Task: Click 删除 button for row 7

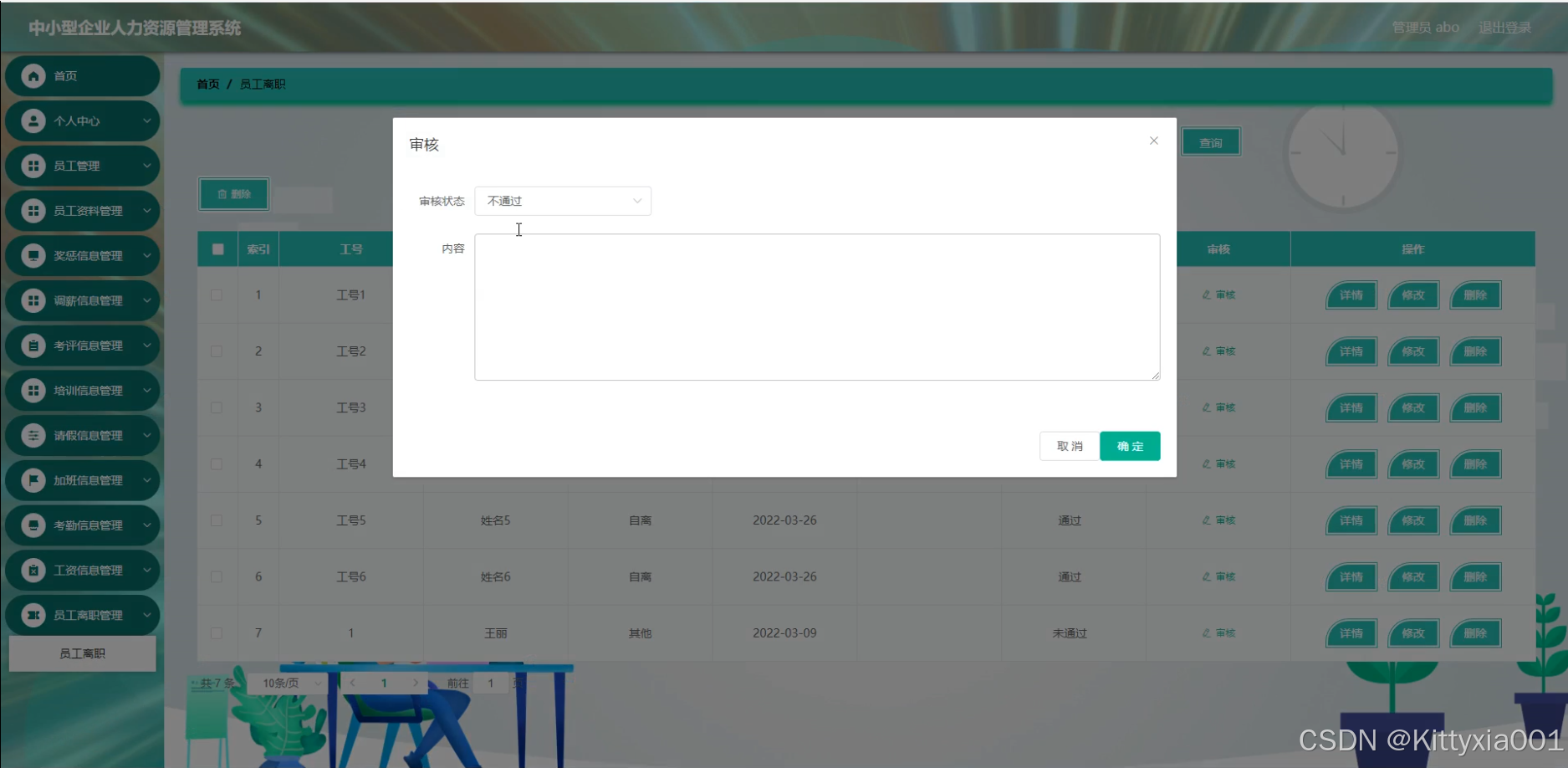Action: 1476,633
